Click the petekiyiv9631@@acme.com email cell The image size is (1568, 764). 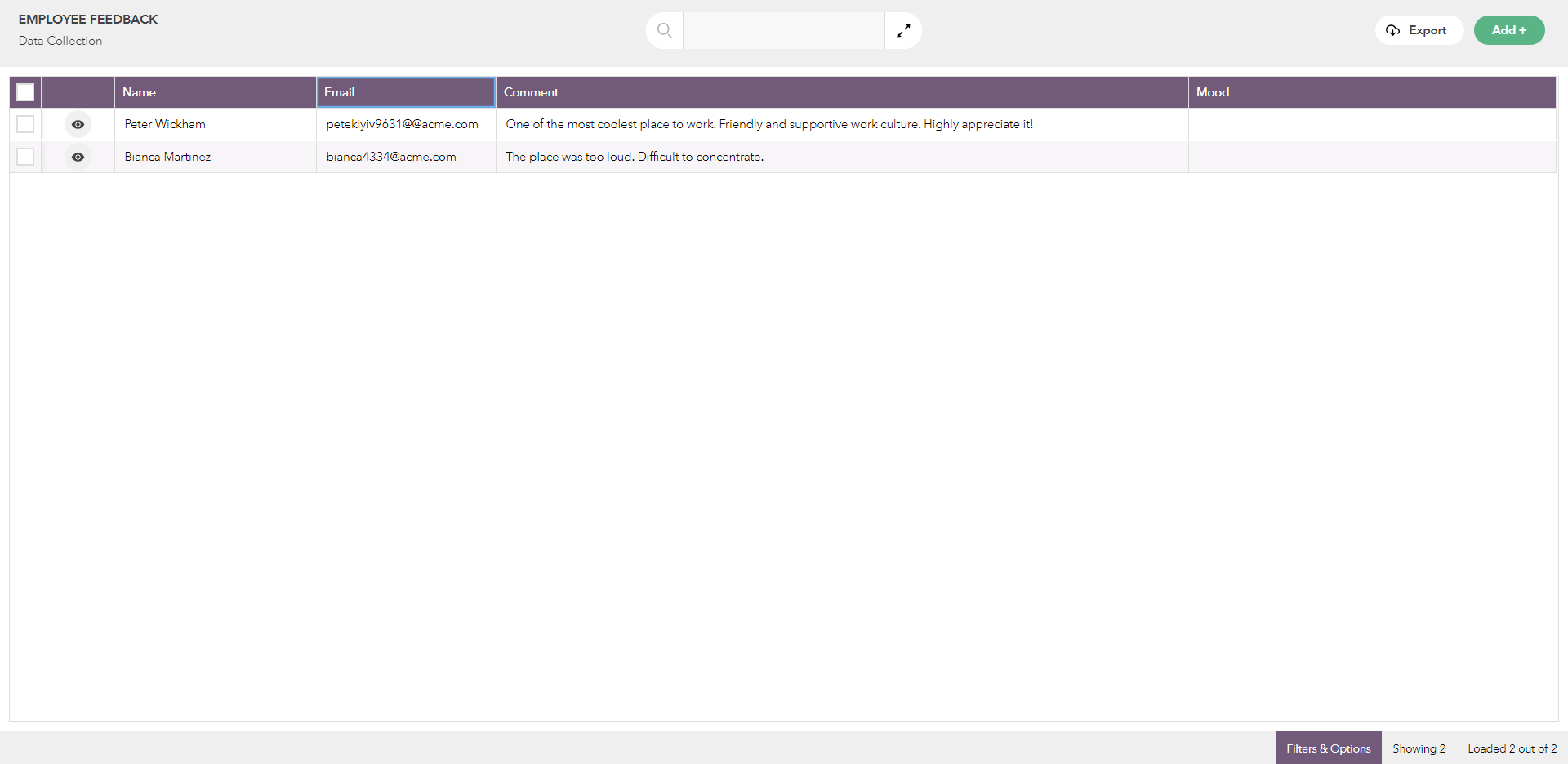coord(403,125)
